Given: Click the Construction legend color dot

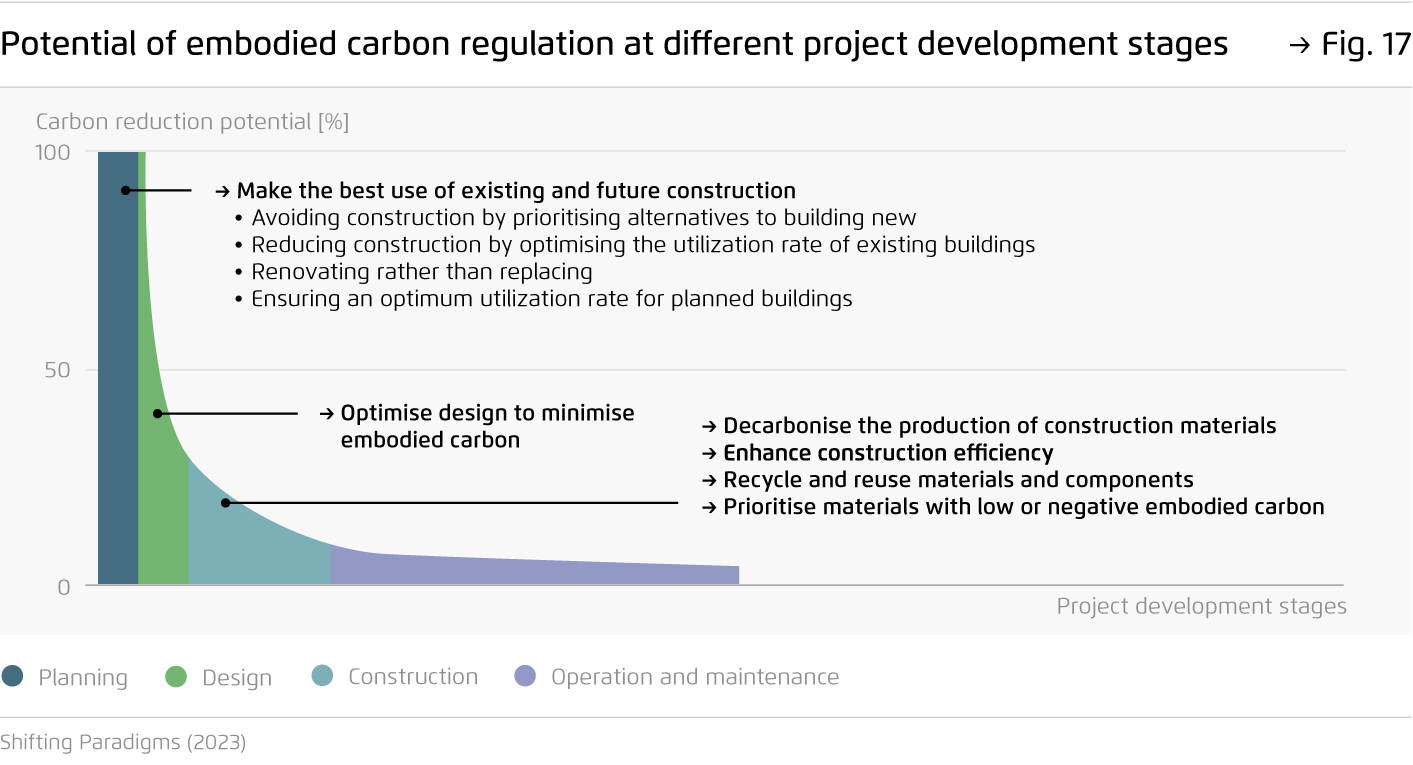Looking at the screenshot, I should point(322,677).
